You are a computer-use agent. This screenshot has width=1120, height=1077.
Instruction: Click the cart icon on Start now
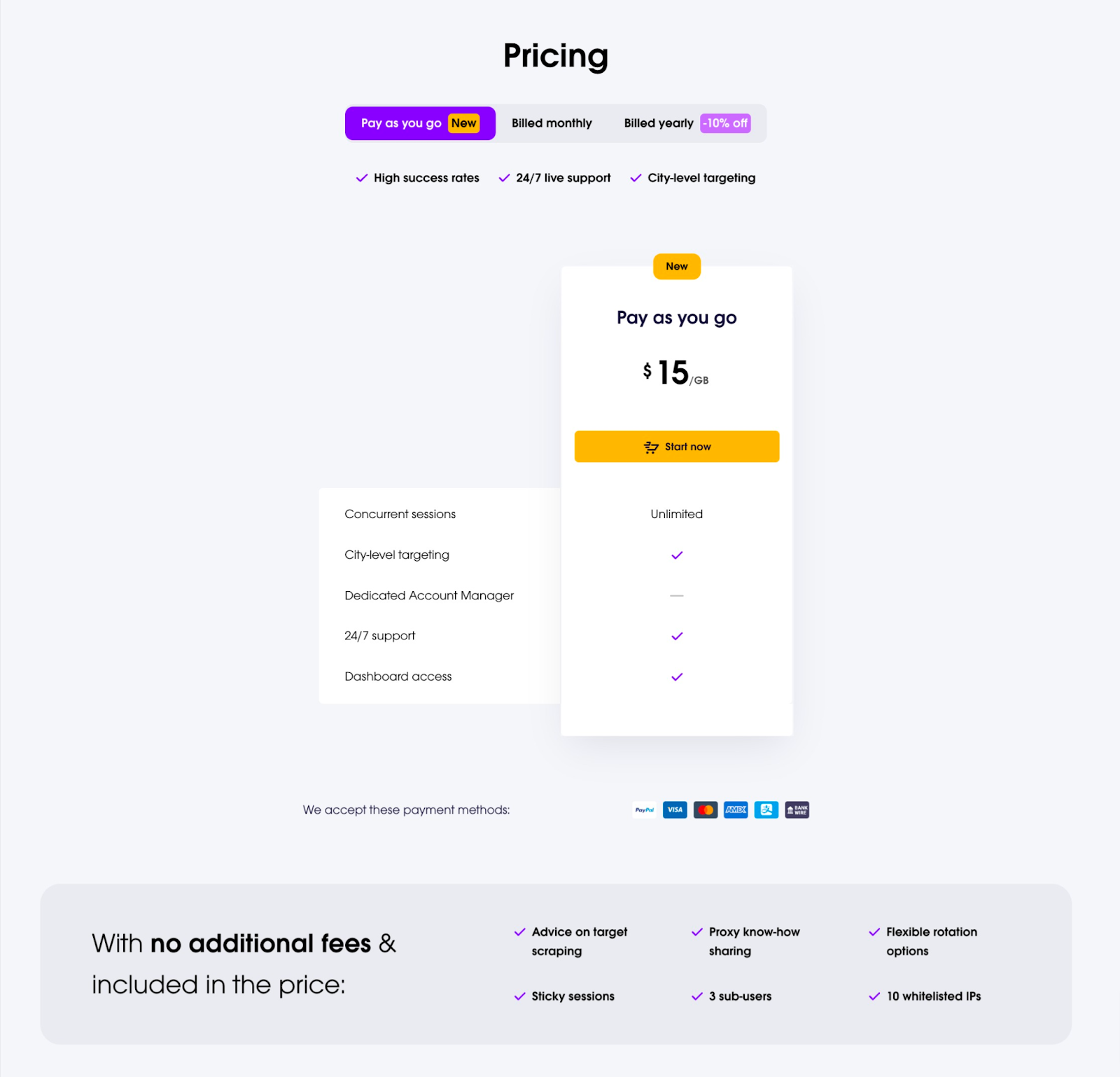(x=651, y=447)
